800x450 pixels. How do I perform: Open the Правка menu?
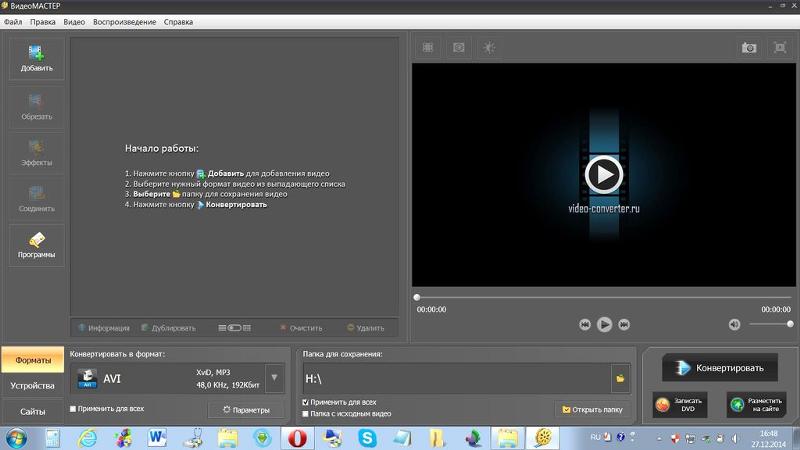tap(43, 22)
